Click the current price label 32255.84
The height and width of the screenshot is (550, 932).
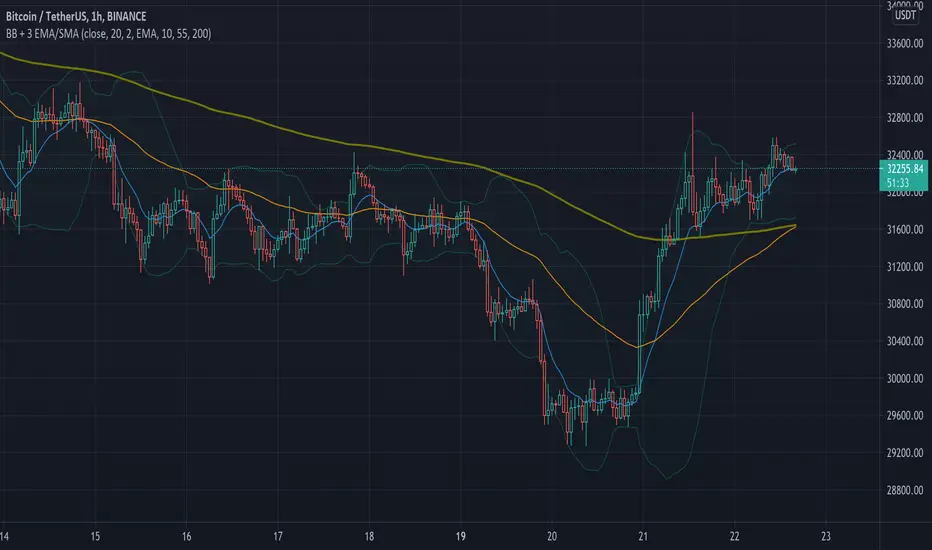(905, 170)
